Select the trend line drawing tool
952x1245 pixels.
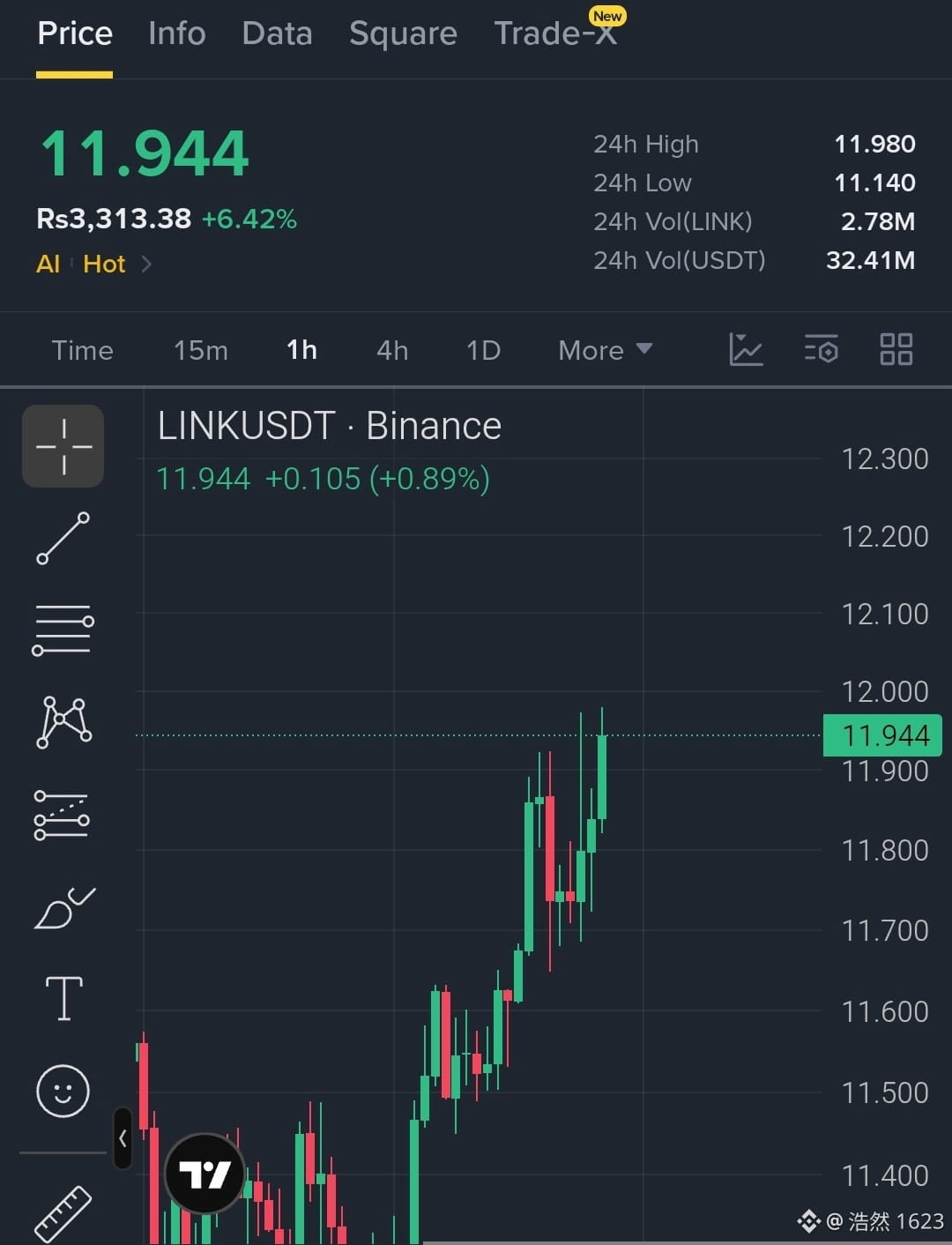pyautogui.click(x=63, y=538)
